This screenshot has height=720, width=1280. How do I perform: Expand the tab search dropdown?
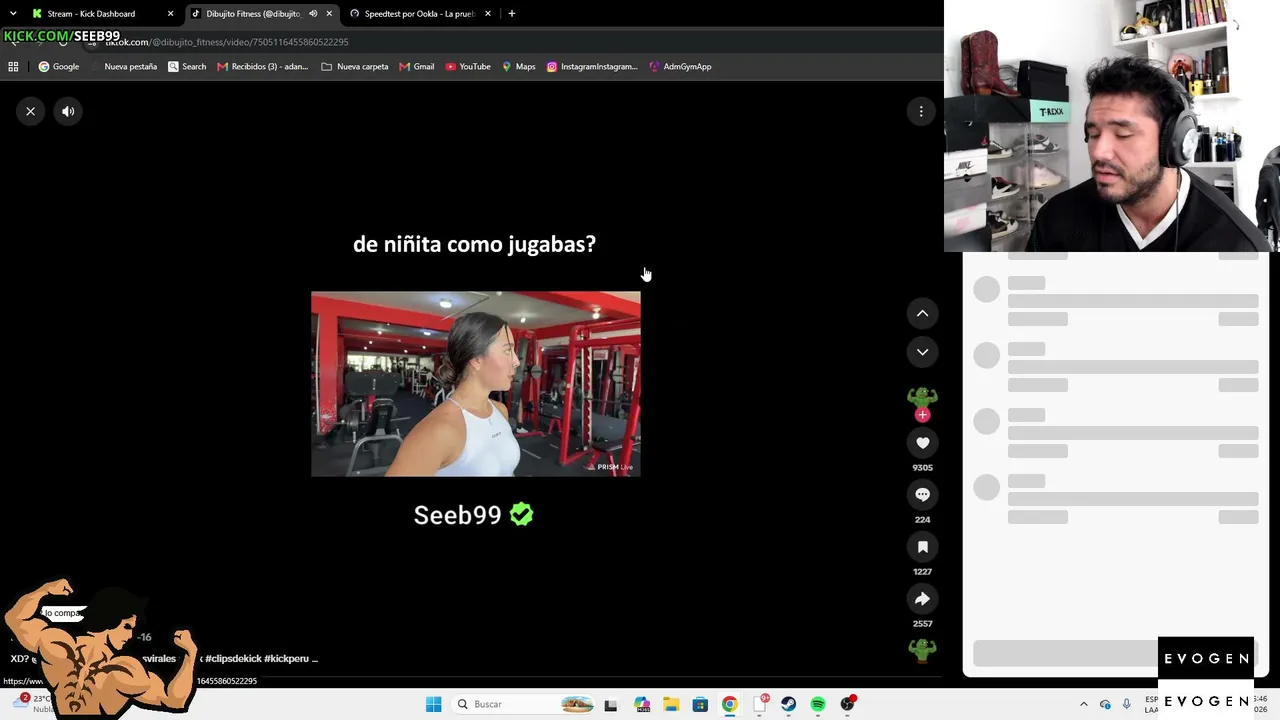coord(12,14)
